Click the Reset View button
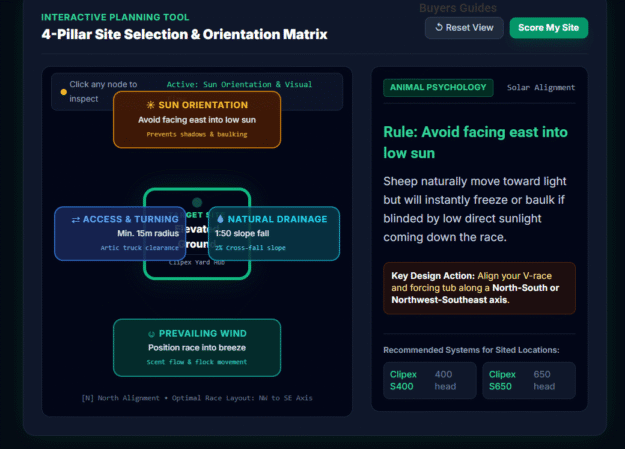The height and width of the screenshot is (449, 625). point(464,28)
